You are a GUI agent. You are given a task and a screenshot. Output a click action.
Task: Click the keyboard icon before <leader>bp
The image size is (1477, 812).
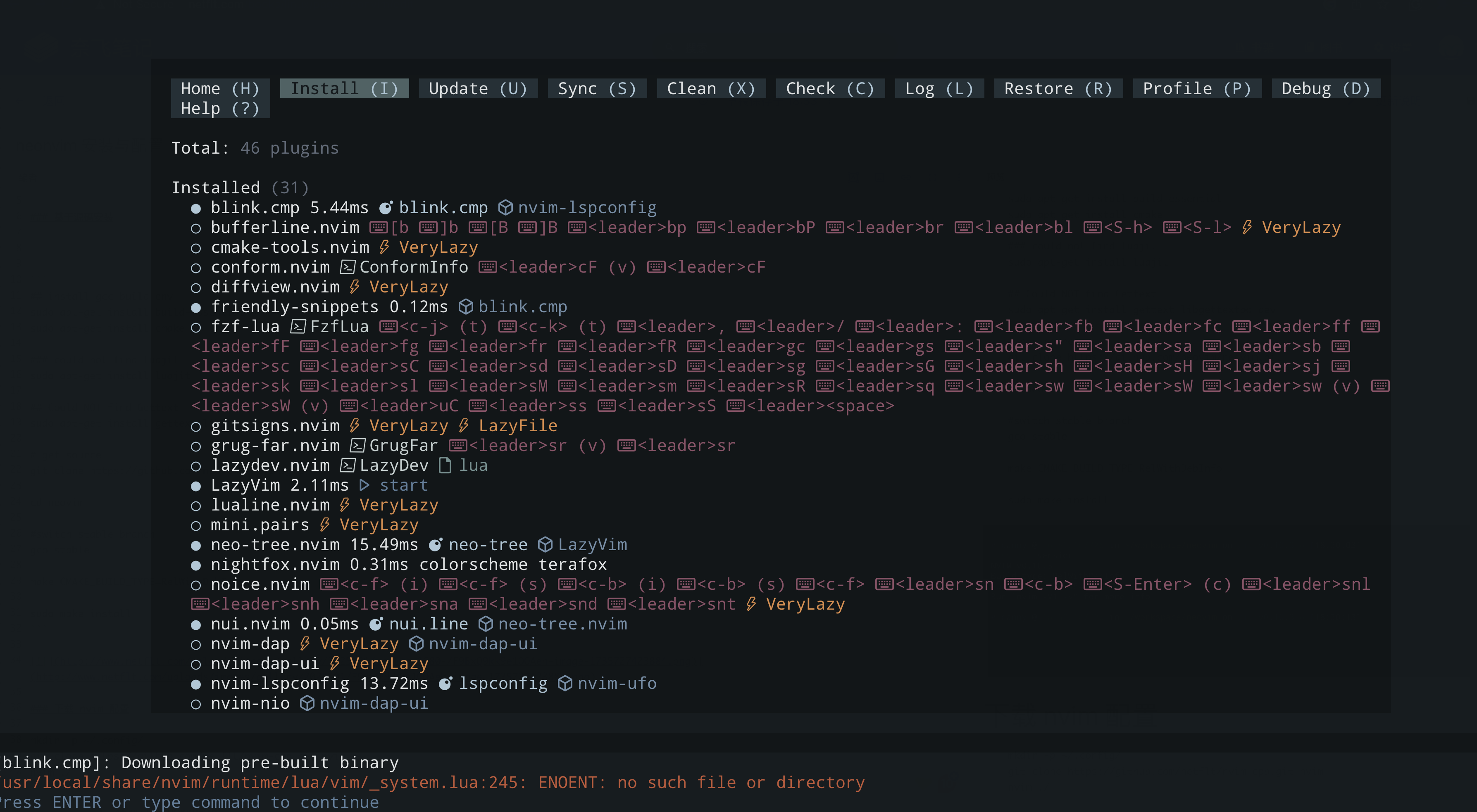(577, 228)
